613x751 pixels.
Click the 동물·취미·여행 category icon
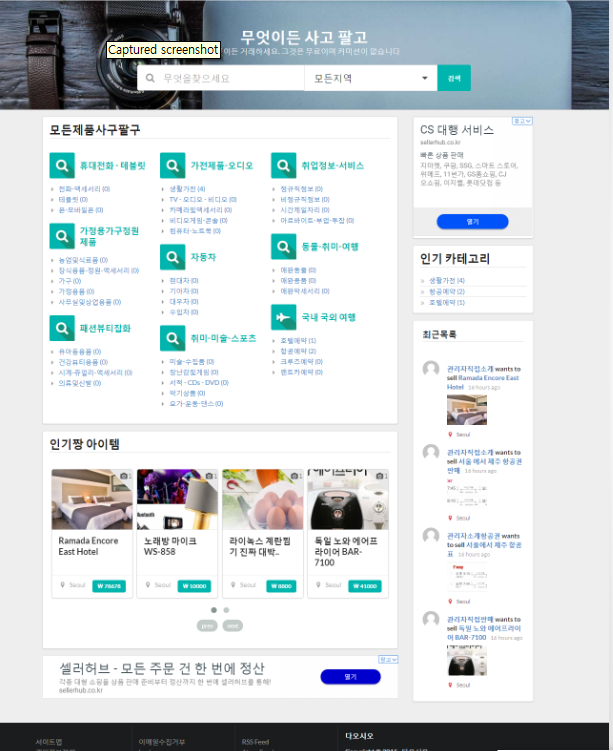(283, 246)
